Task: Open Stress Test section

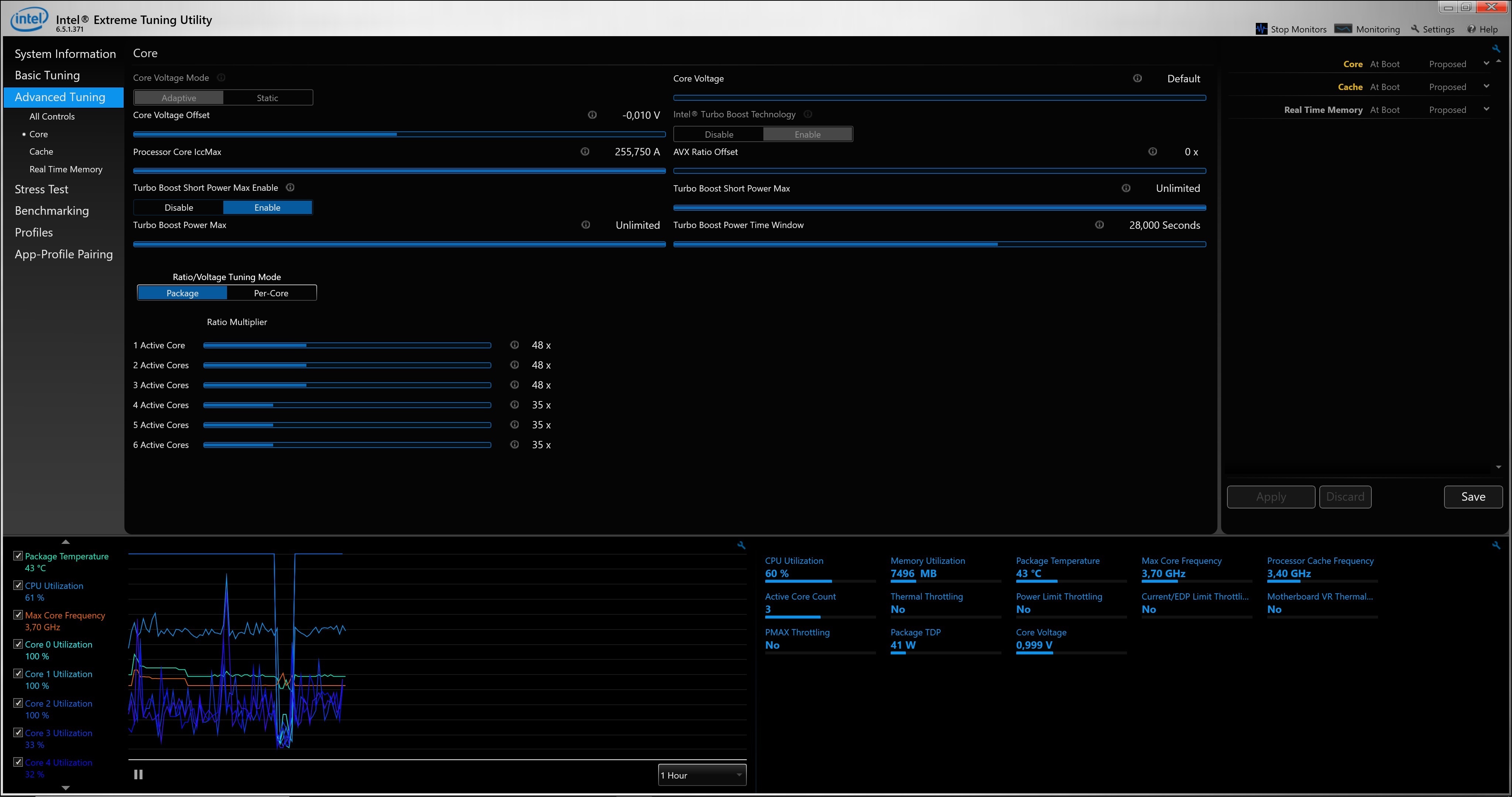Action: (x=41, y=189)
